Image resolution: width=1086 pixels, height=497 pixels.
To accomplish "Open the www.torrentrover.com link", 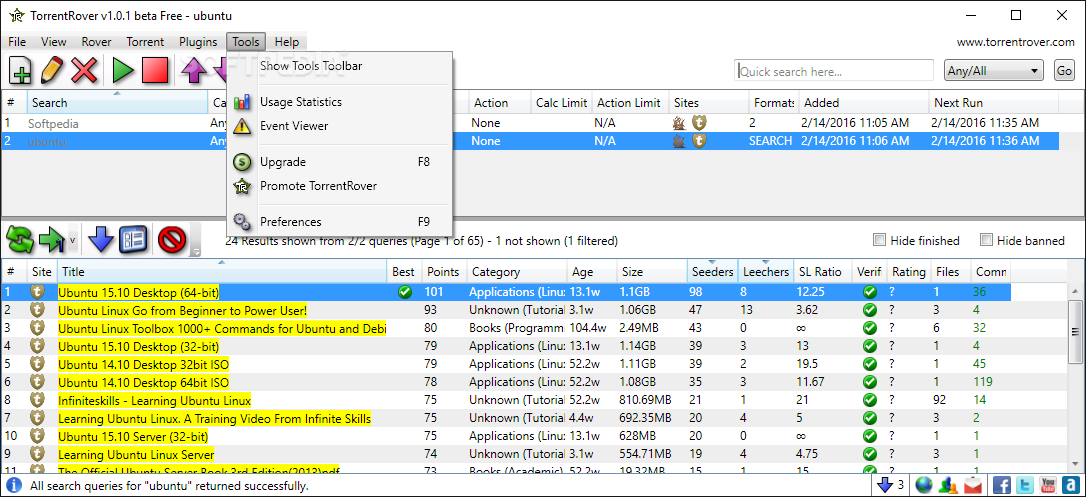I will tap(1015, 42).
